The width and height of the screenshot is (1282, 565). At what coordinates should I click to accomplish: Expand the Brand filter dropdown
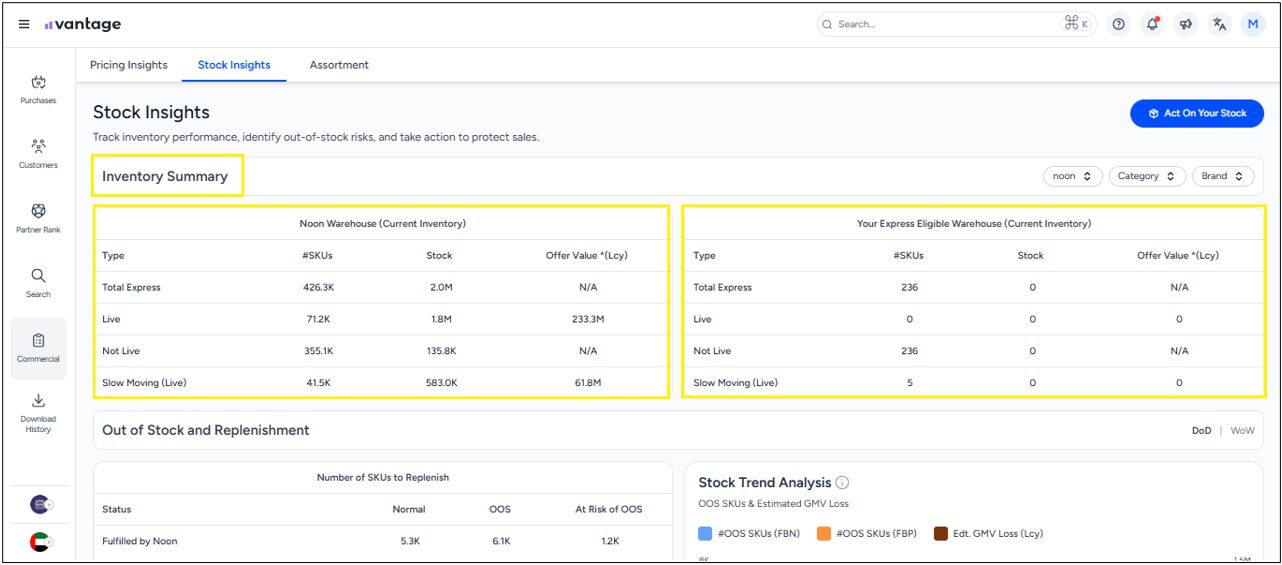pos(1223,176)
